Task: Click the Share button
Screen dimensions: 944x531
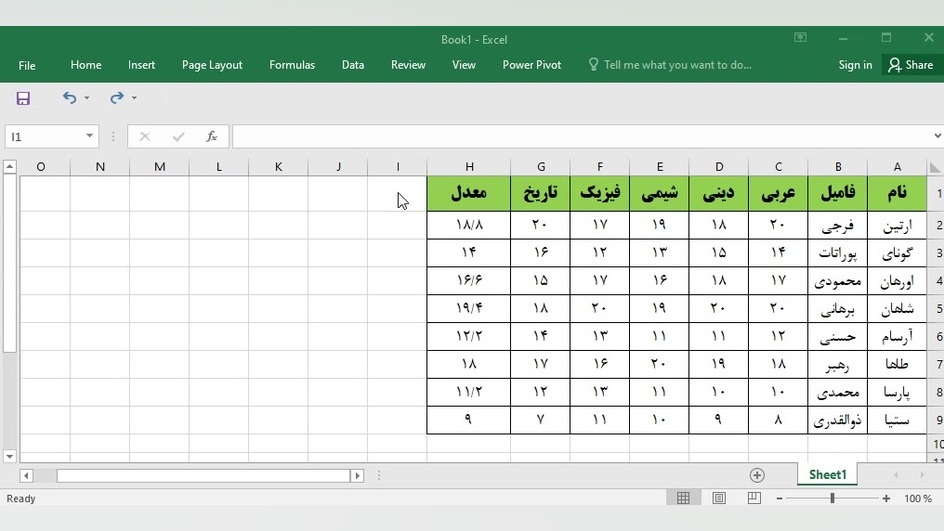Action: 911,65
